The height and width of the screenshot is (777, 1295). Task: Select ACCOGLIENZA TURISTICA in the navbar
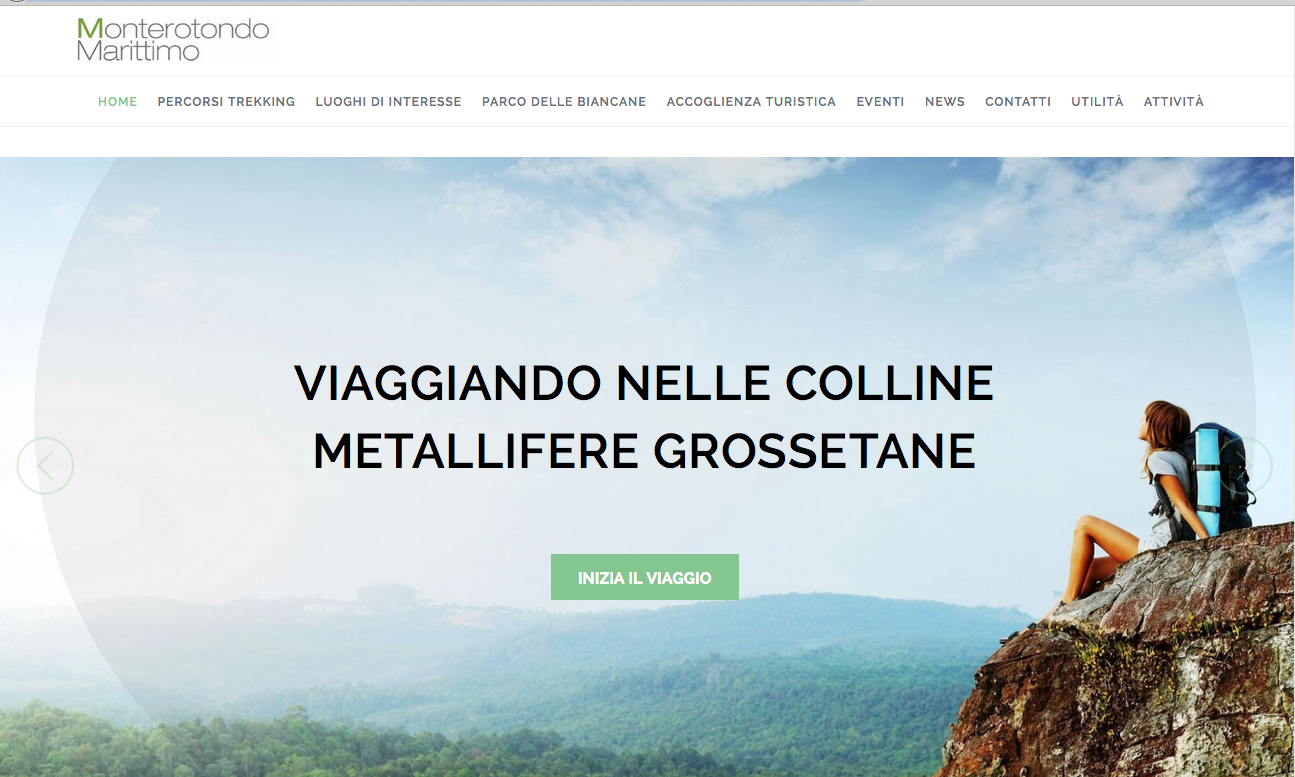pos(751,102)
